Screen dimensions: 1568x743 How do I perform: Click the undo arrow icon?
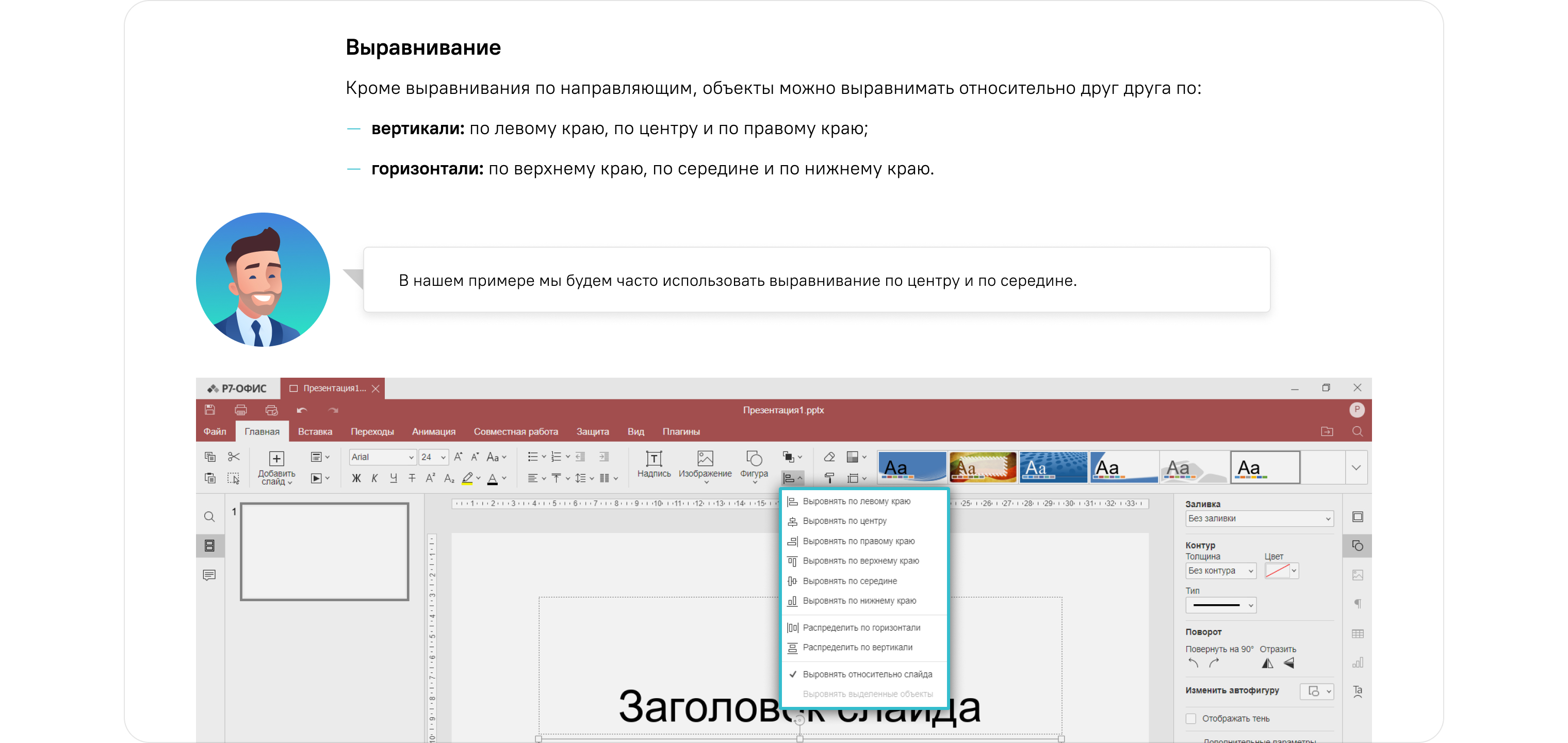[x=302, y=410]
